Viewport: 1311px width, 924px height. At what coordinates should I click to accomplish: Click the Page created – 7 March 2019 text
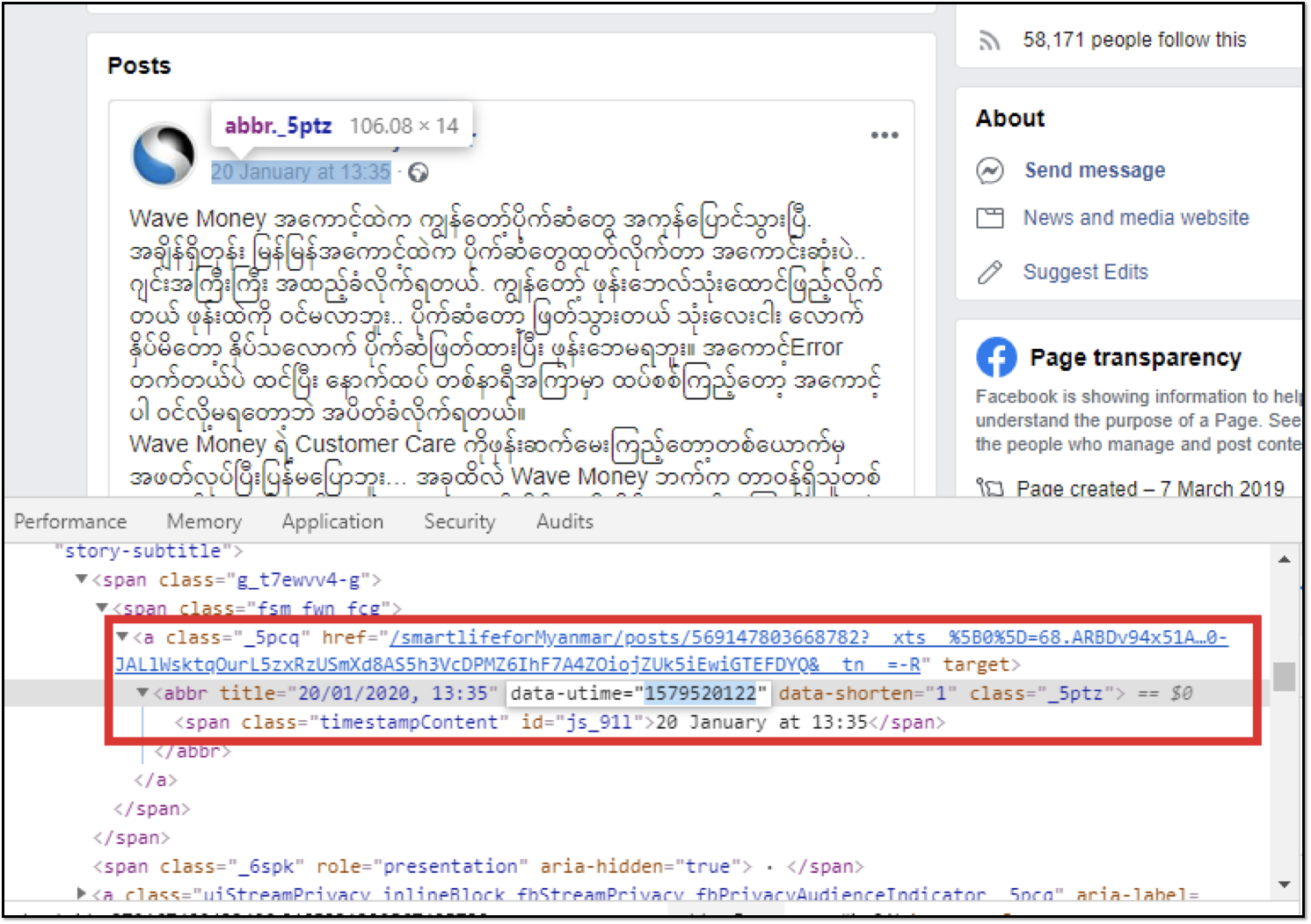coord(1150,489)
